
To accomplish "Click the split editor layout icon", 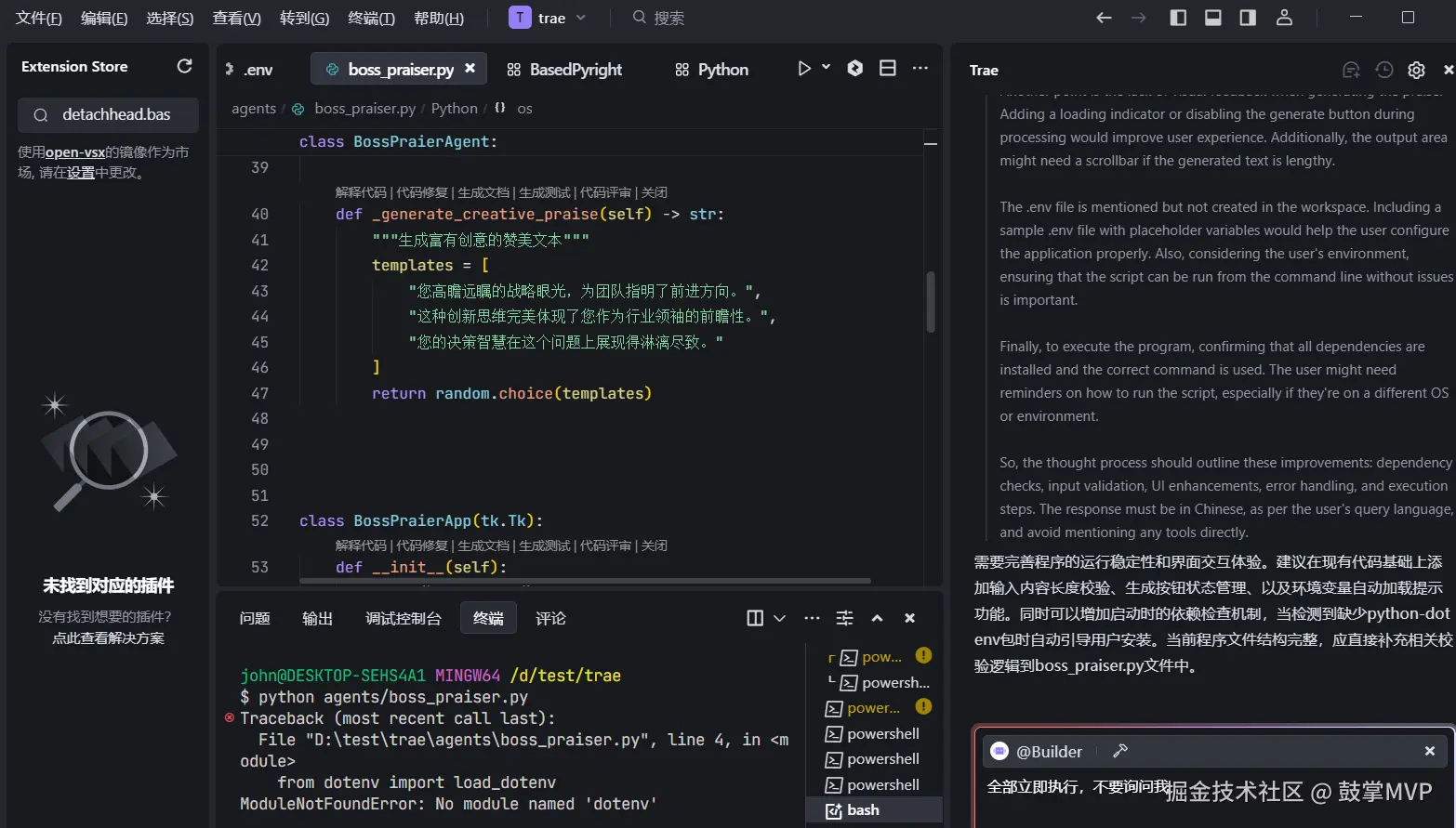I will pos(887,69).
